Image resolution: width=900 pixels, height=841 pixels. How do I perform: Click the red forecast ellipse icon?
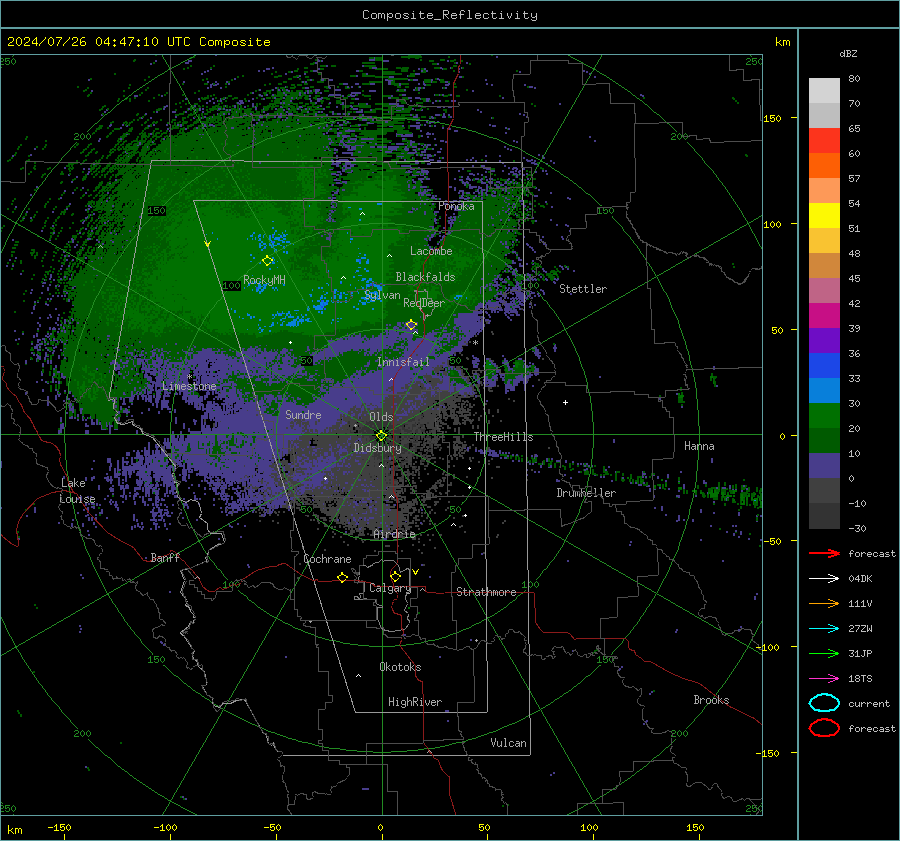(x=824, y=728)
